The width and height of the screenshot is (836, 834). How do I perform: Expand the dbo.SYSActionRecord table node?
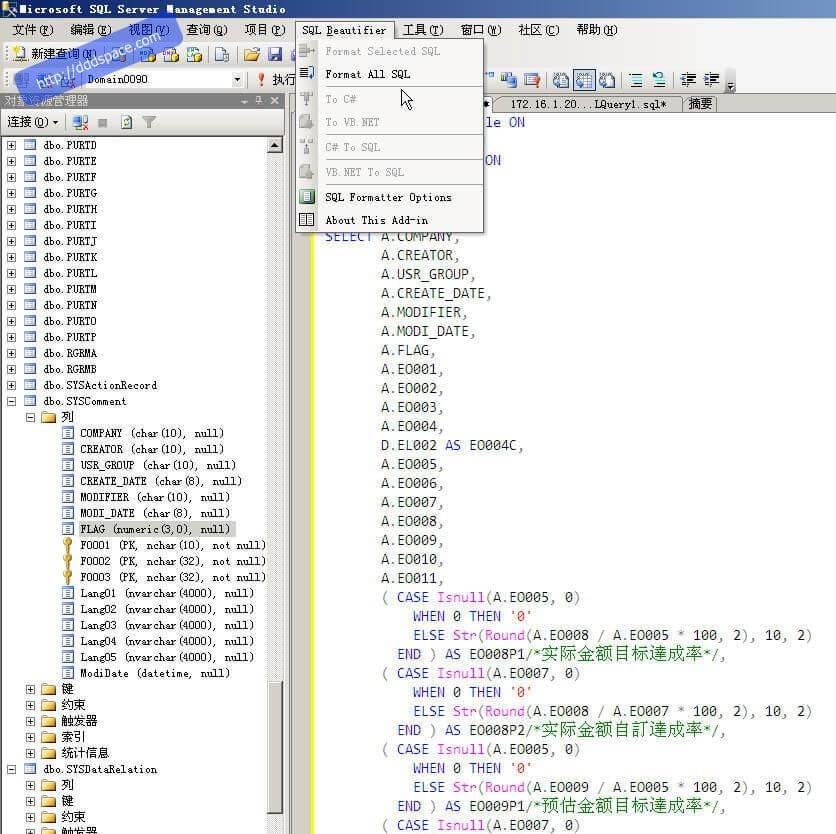12,385
